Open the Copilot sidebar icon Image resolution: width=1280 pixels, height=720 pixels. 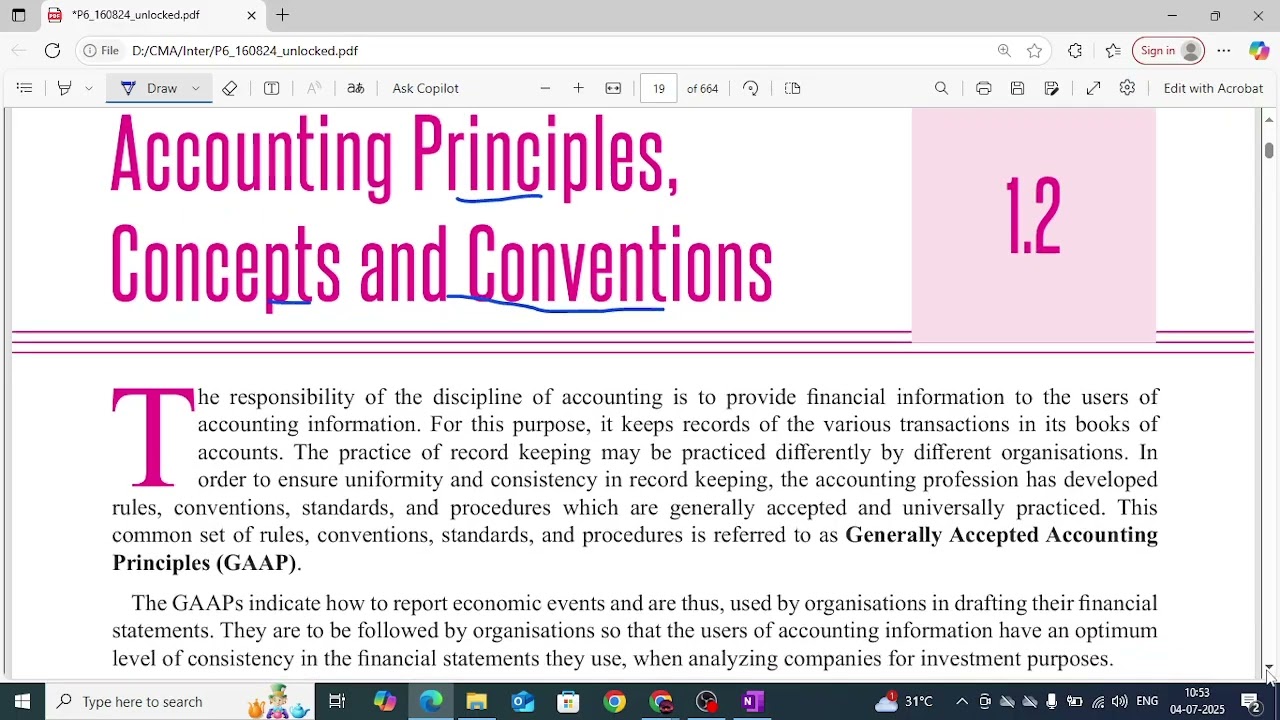coord(1259,50)
